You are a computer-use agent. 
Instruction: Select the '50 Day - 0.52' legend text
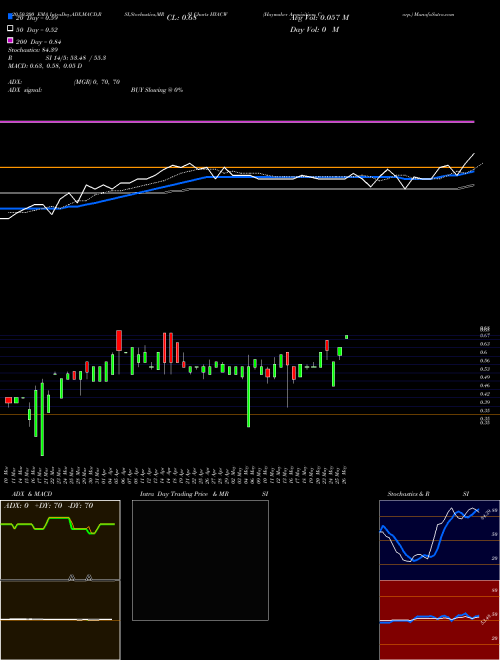click(x=37, y=30)
